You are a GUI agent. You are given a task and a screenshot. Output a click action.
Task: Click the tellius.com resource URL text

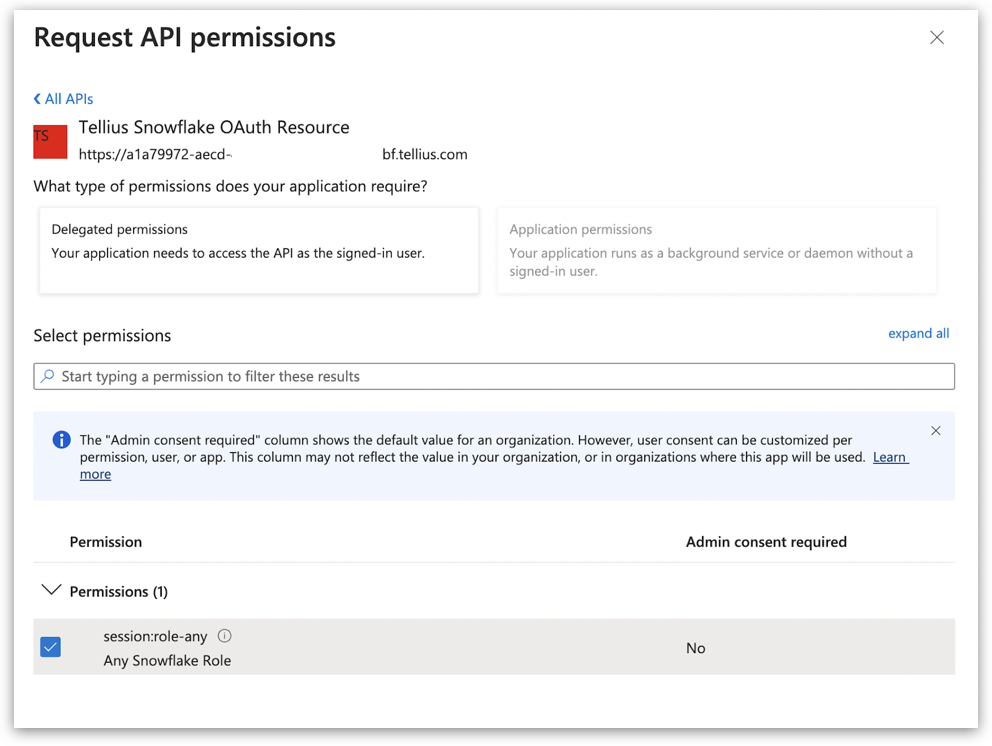(424, 155)
